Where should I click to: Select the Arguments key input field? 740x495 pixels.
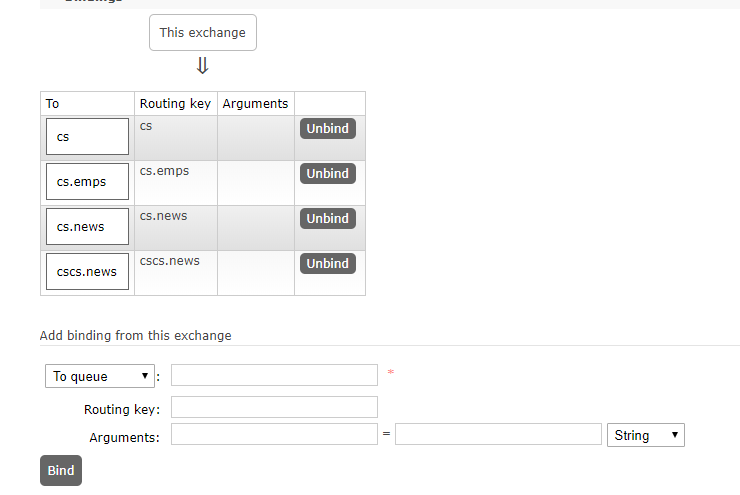coord(274,435)
